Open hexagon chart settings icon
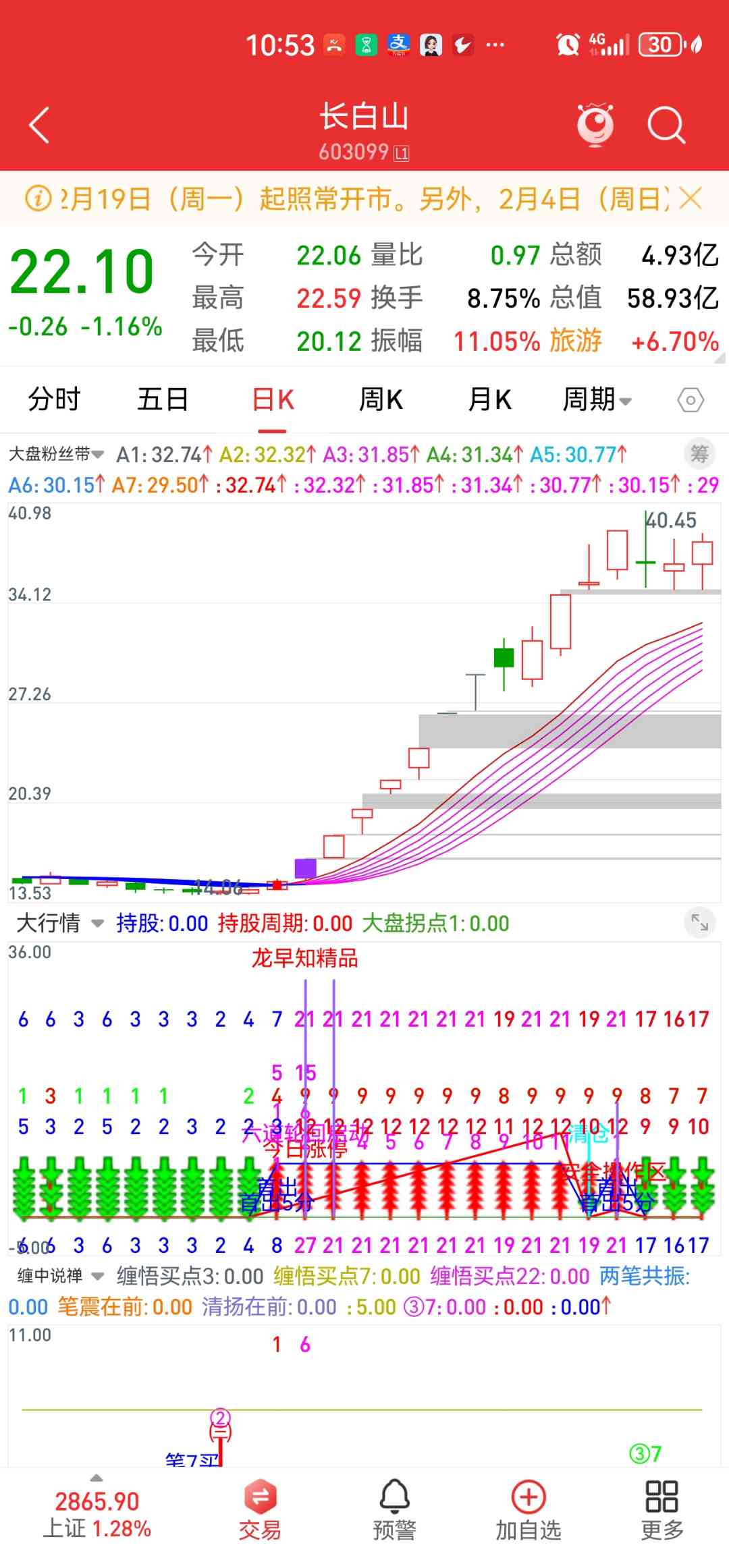729x1568 pixels. (690, 400)
